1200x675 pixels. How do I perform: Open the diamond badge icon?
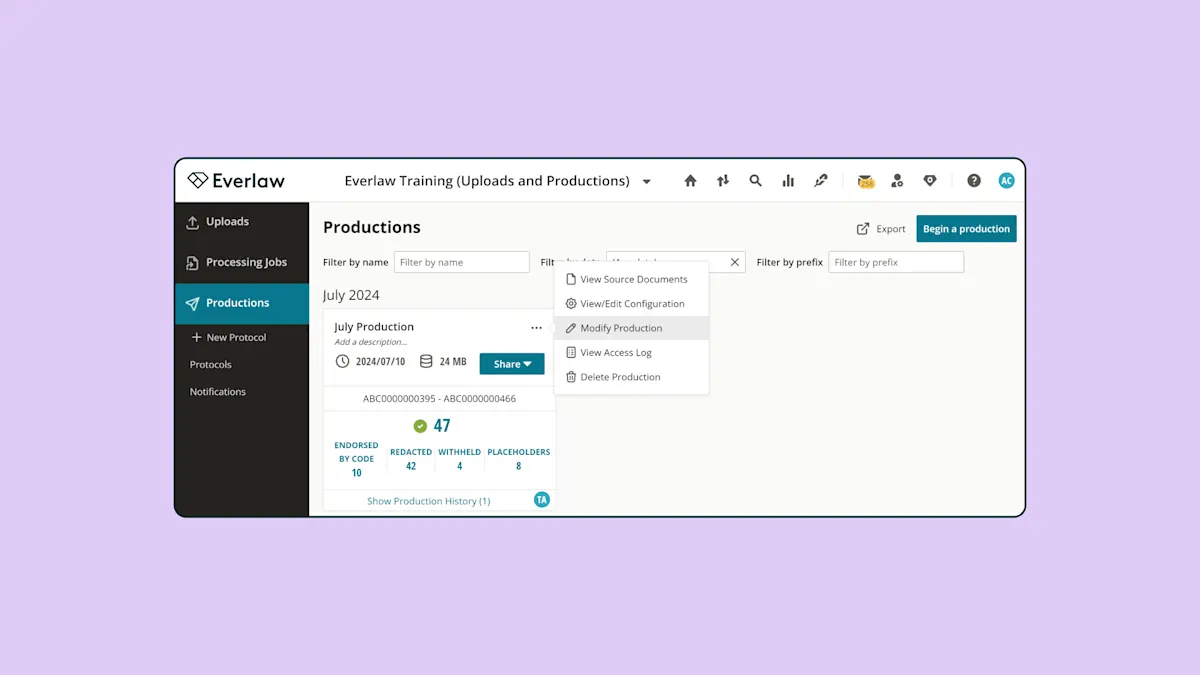click(x=930, y=181)
